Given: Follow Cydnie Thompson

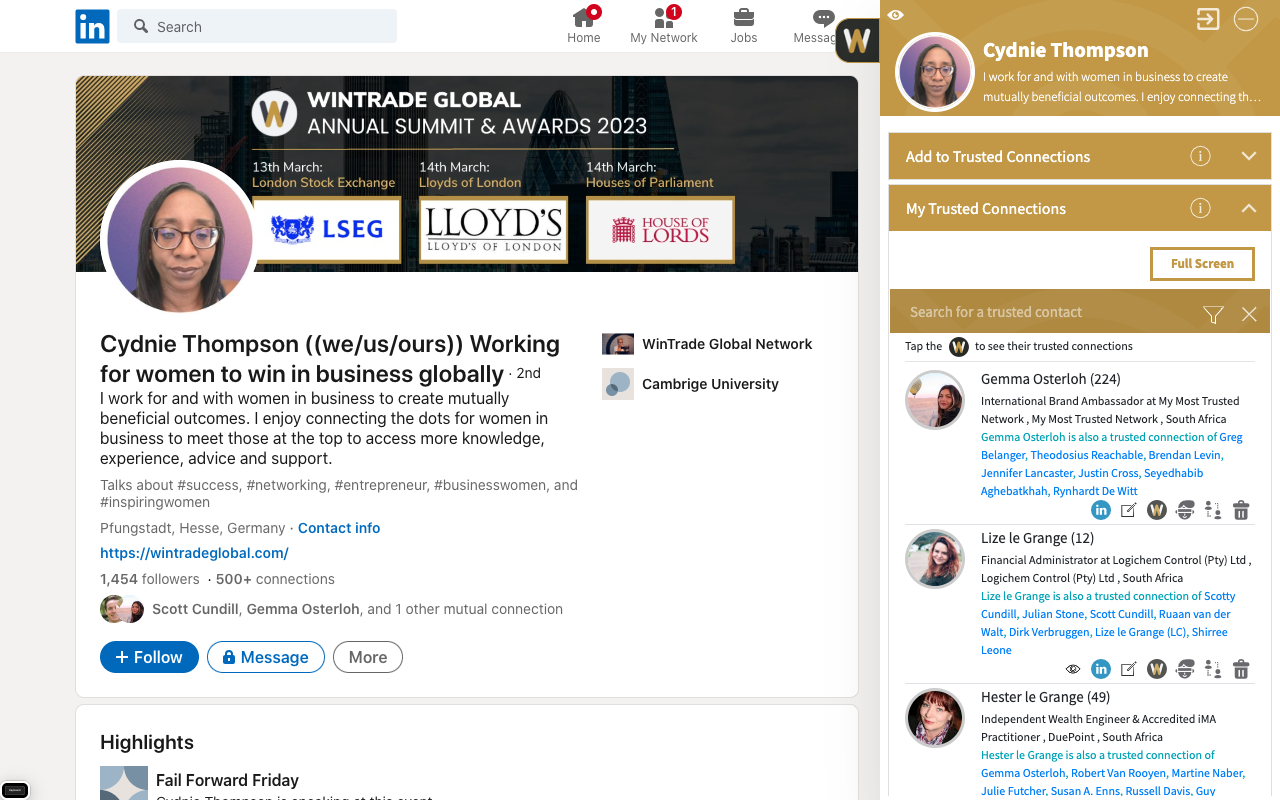Looking at the screenshot, I should [x=149, y=657].
